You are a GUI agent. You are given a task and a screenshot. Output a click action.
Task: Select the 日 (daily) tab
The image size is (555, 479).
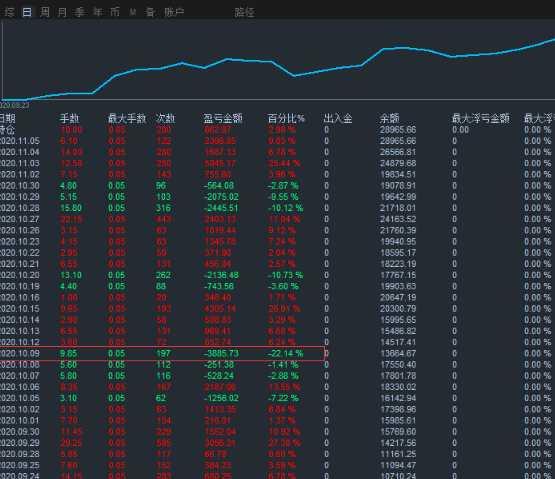[27, 12]
